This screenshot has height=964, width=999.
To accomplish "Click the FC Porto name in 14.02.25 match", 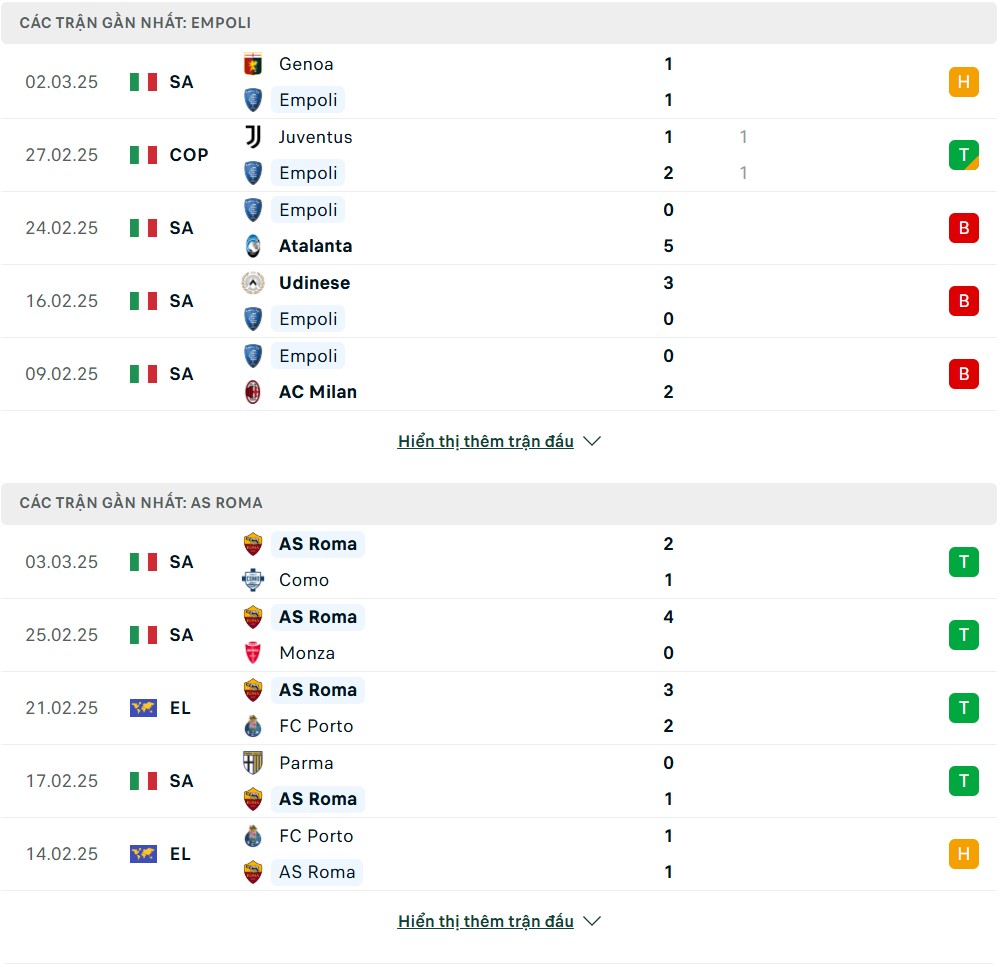I will coord(316,836).
